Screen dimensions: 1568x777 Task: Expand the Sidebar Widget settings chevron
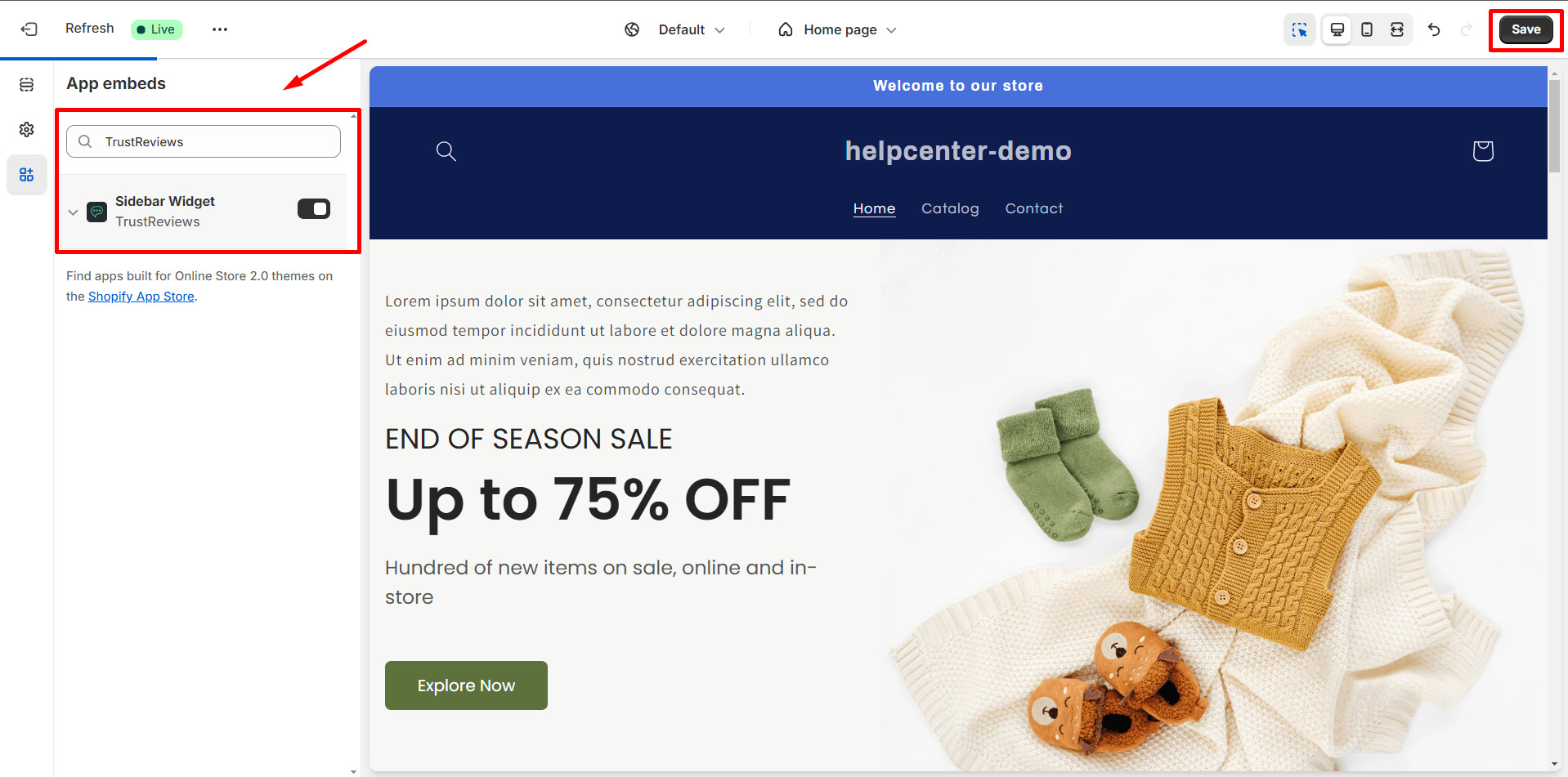[x=74, y=212]
